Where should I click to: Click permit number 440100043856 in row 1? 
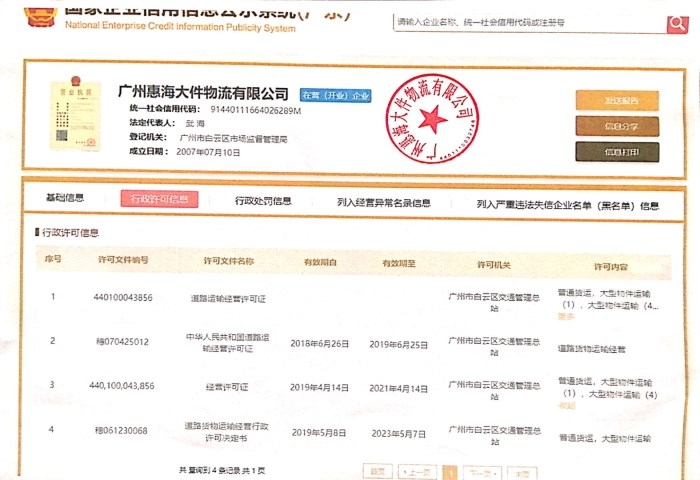coord(123,297)
